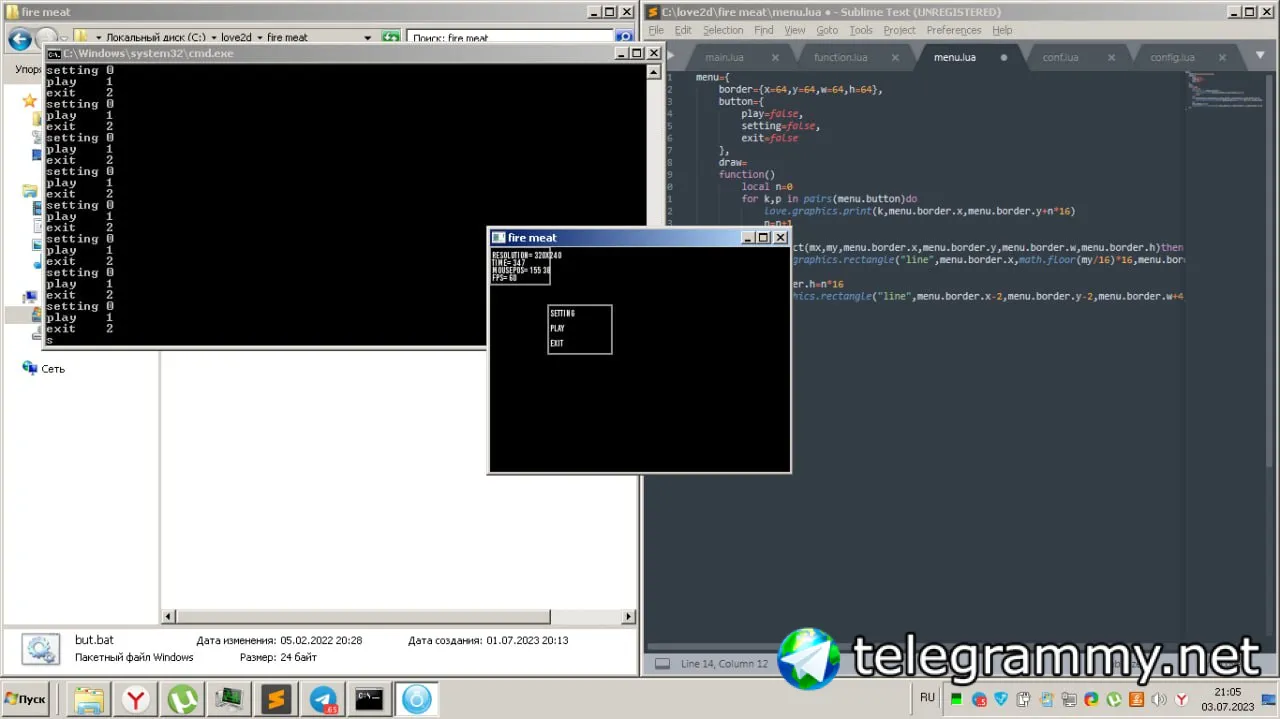
Task: Open the Preferences menu in Sublime Text
Action: pyautogui.click(x=954, y=30)
